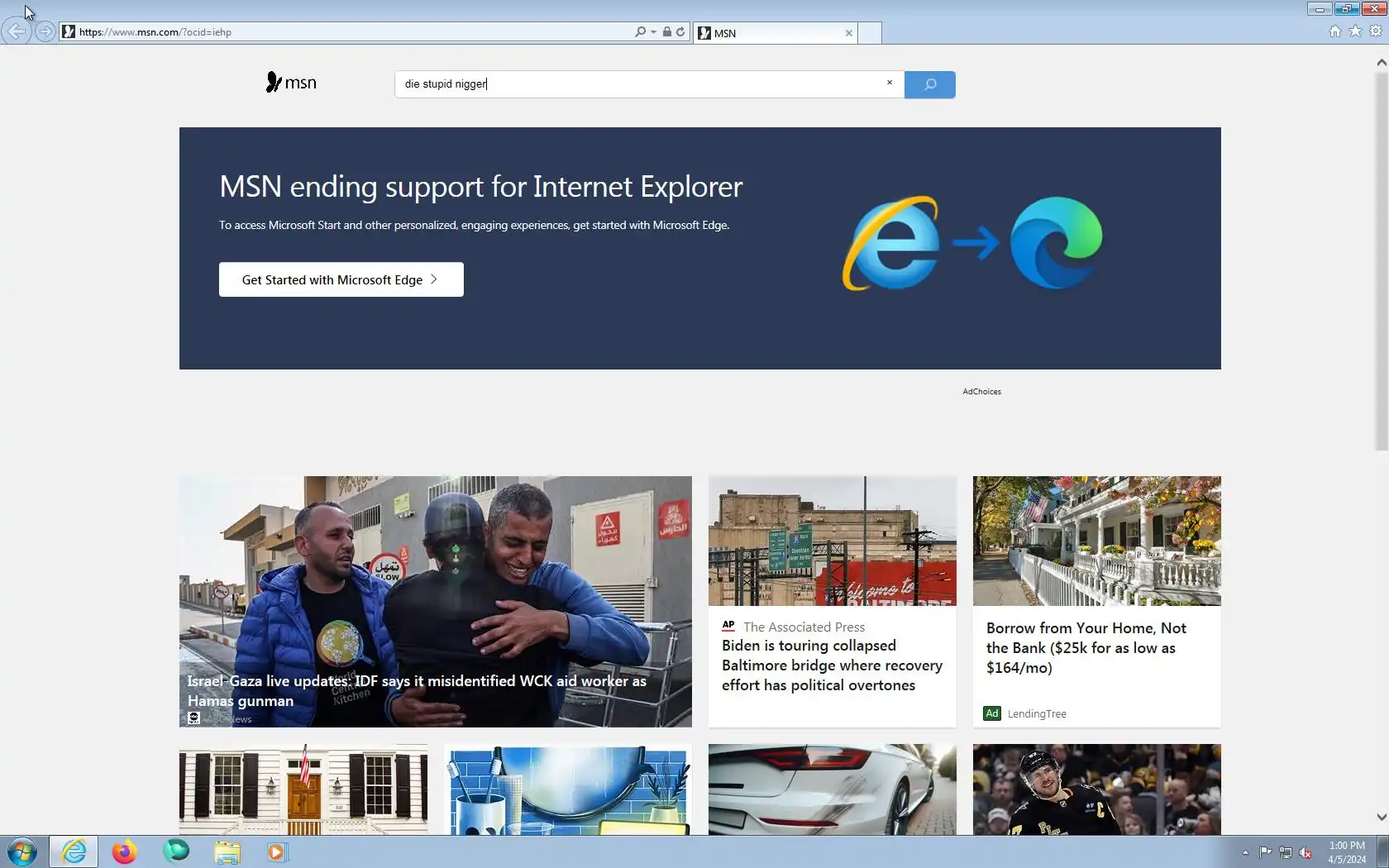
Task: Open the Favorites star icon
Action: tap(1355, 31)
